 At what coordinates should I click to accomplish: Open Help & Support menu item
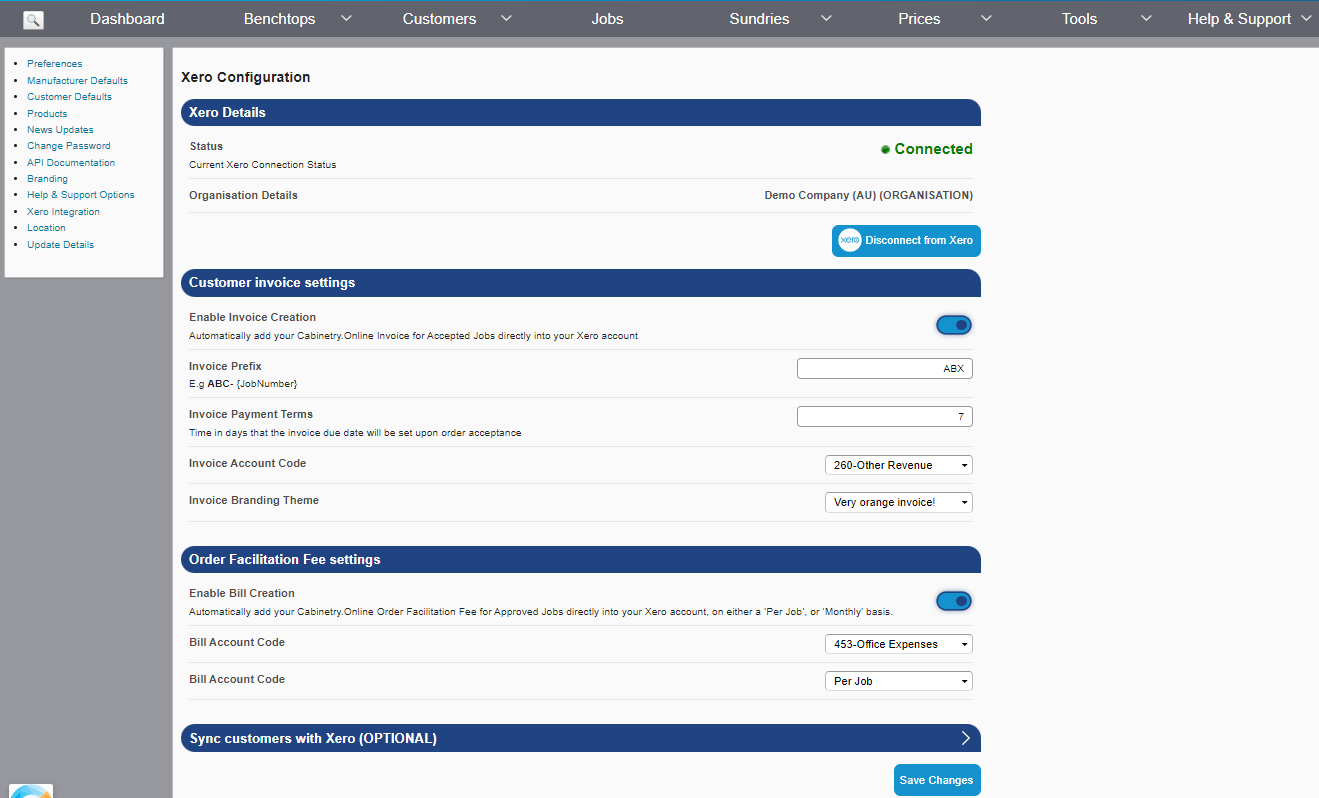1239,19
